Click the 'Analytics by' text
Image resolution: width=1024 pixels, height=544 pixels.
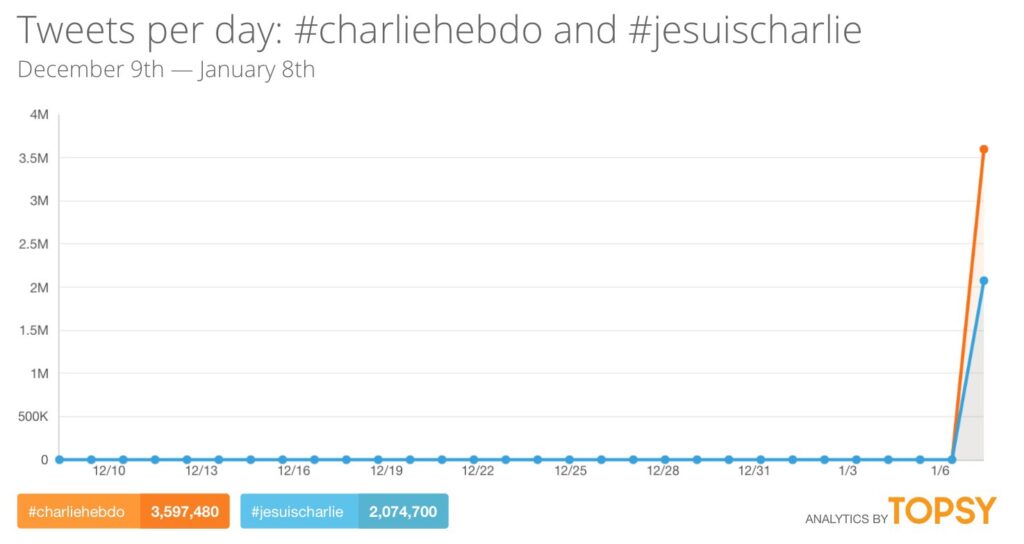point(844,518)
